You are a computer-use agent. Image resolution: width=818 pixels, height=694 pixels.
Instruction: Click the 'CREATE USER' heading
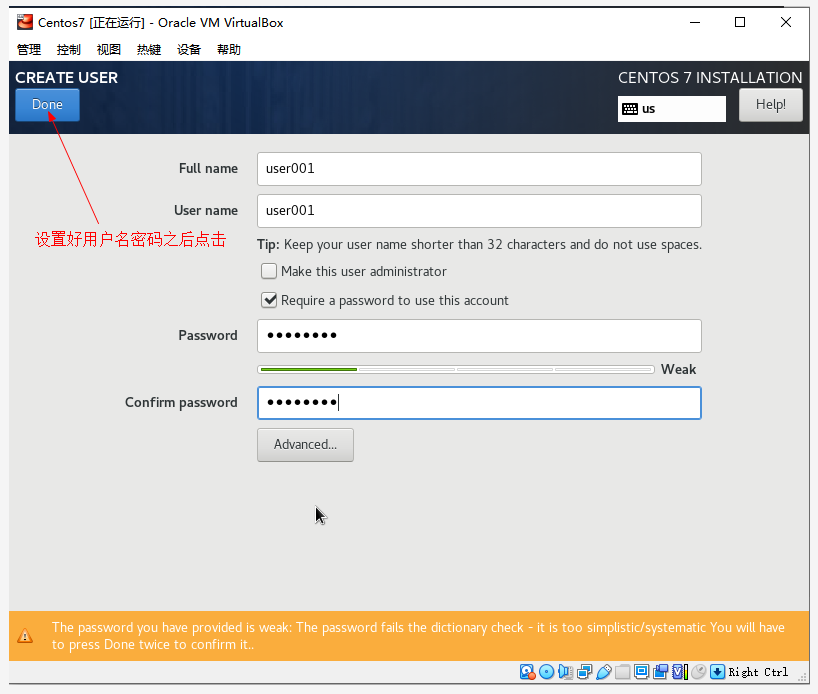[66, 78]
